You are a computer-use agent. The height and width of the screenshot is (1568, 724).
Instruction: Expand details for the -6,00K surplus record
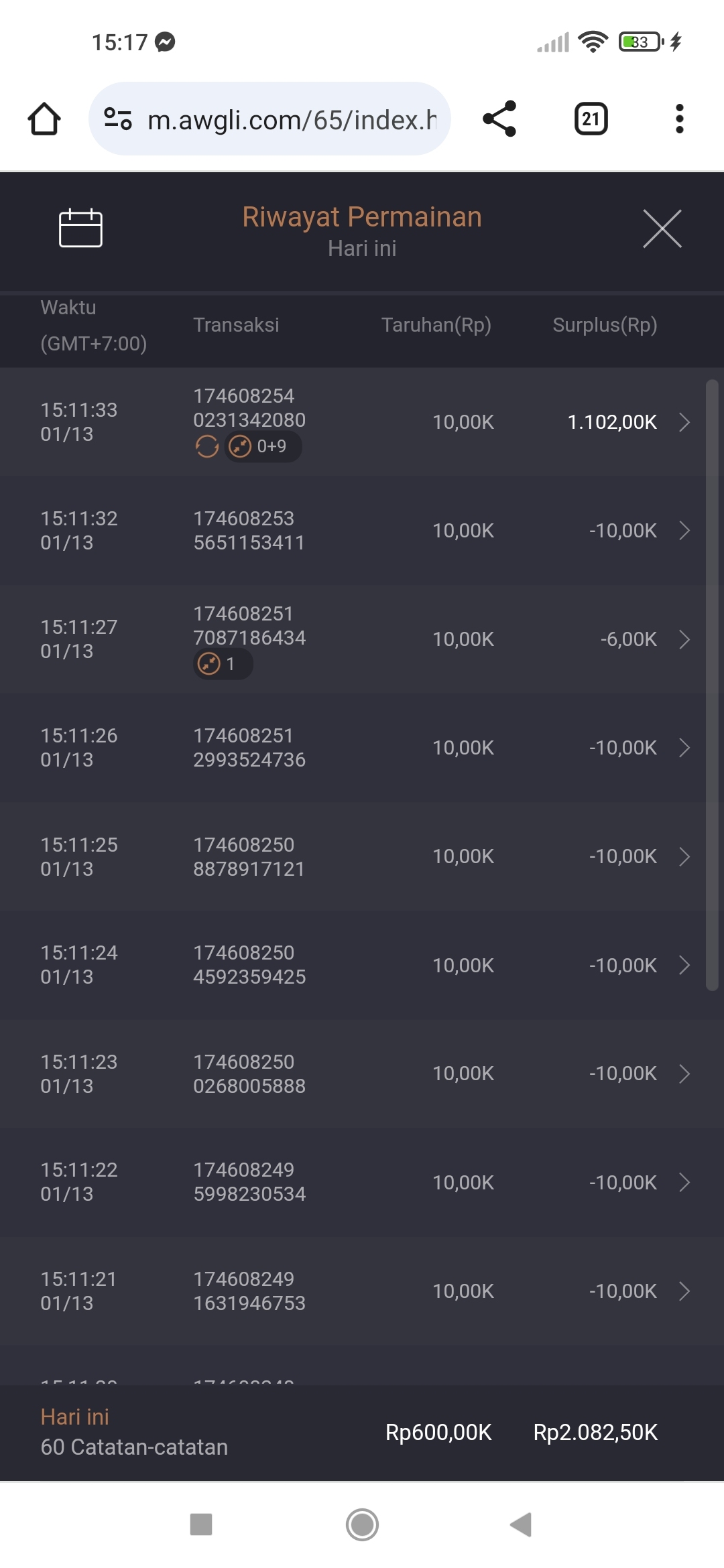pos(684,639)
